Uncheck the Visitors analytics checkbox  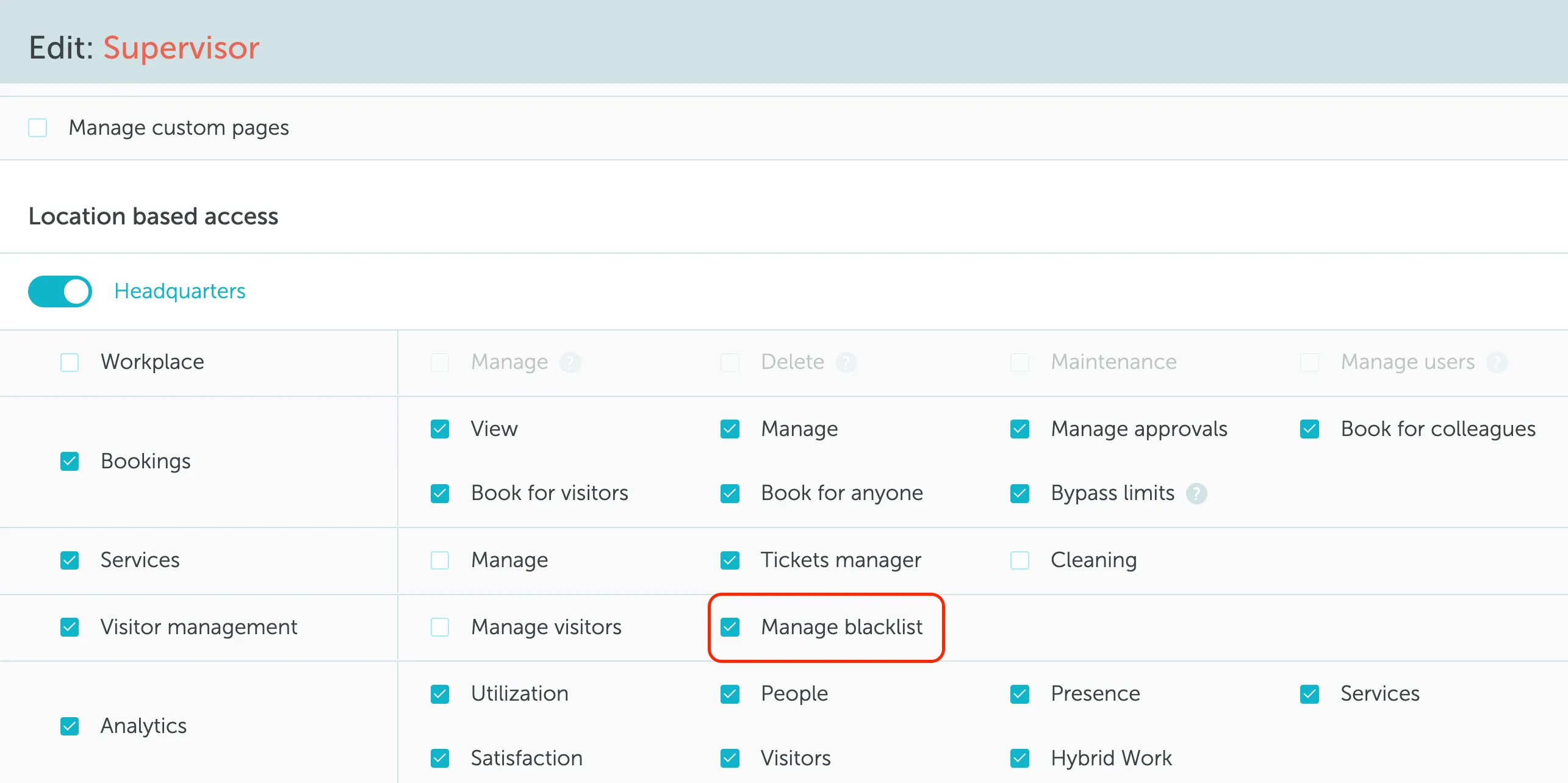pyautogui.click(x=730, y=759)
